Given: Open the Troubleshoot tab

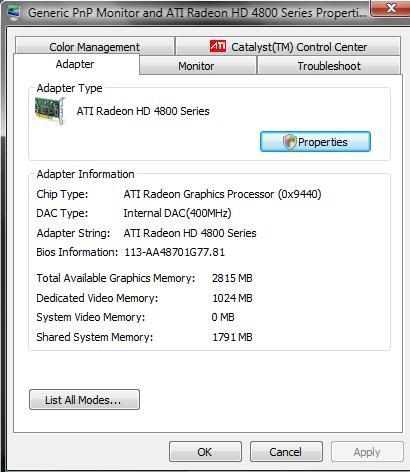Looking at the screenshot, I should pos(329,66).
